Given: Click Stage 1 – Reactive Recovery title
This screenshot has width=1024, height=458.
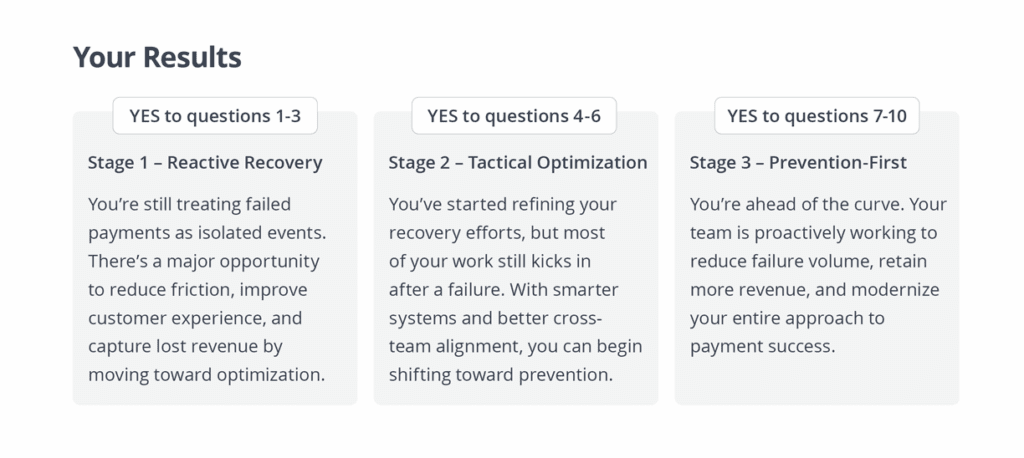Looking at the screenshot, I should point(205,163).
